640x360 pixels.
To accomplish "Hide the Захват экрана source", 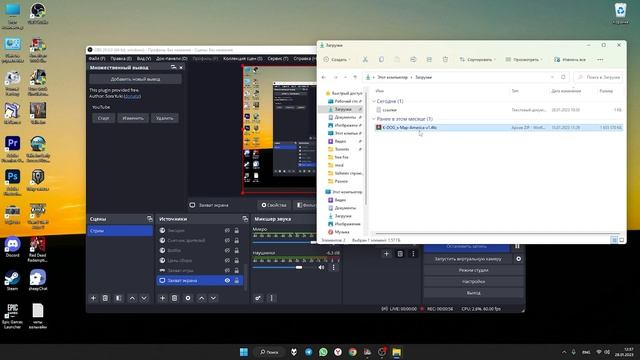I will [x=227, y=281].
